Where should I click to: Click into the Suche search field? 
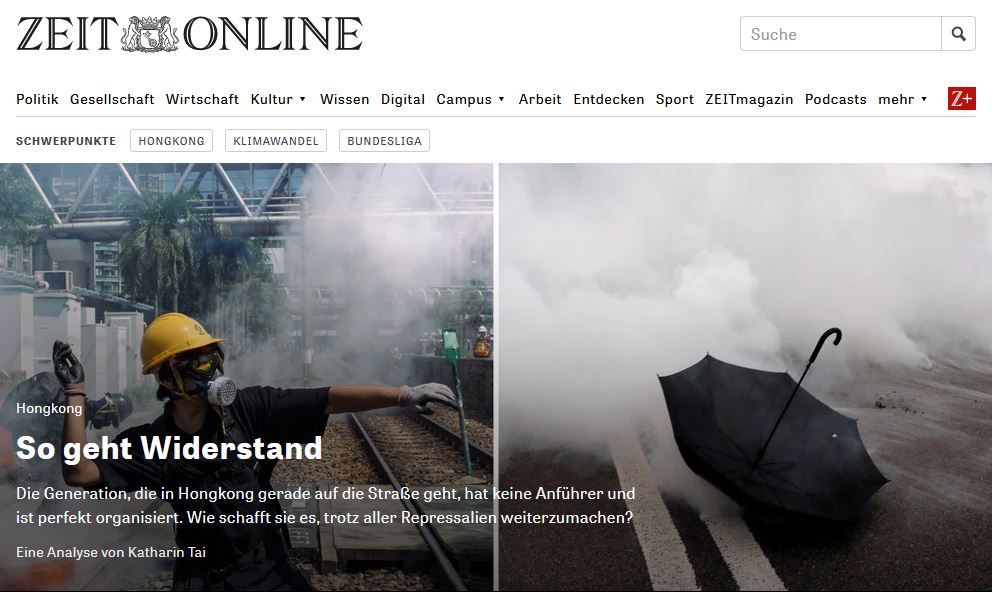tap(840, 34)
